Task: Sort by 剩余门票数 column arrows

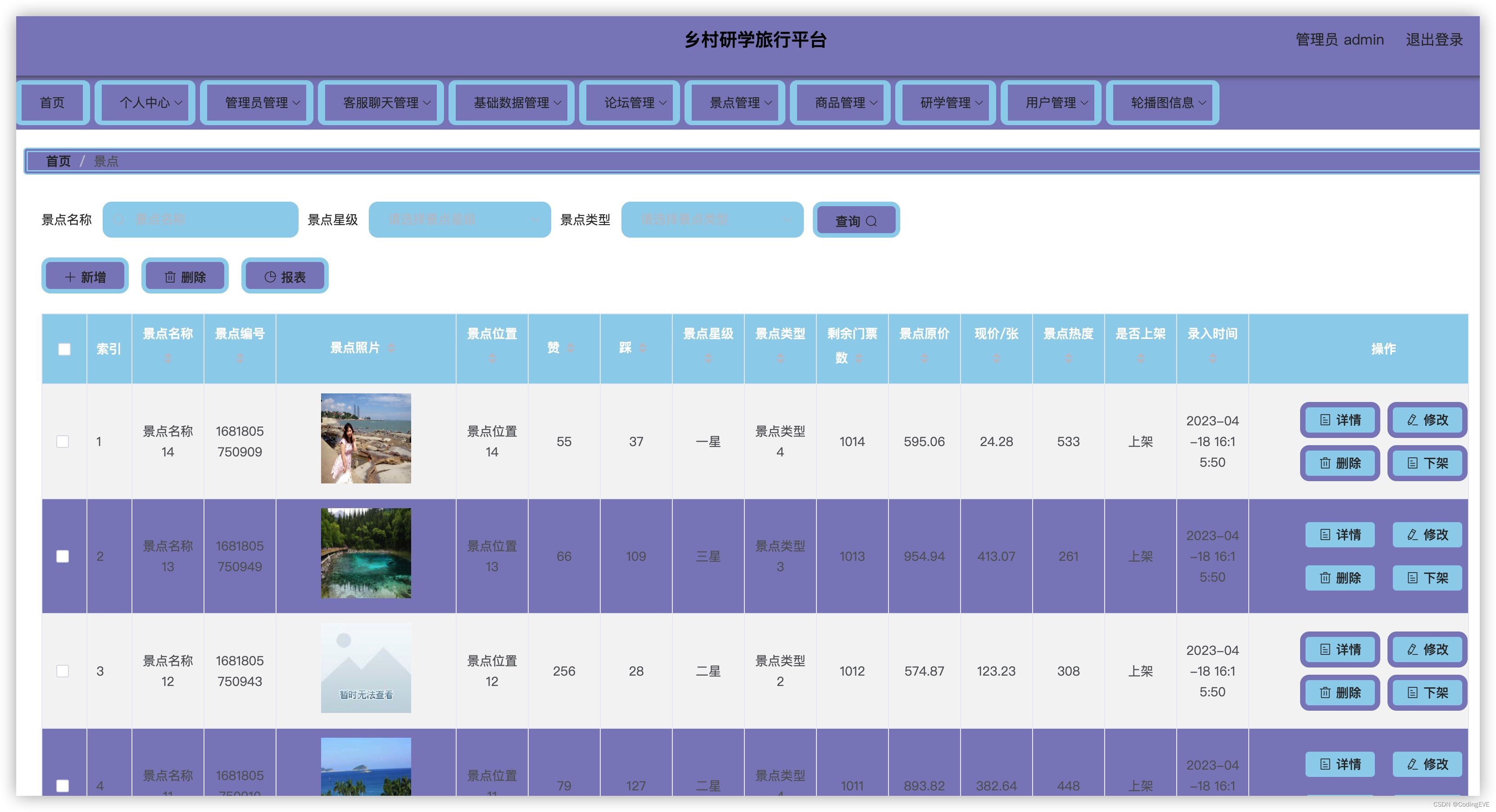Action: [859, 359]
